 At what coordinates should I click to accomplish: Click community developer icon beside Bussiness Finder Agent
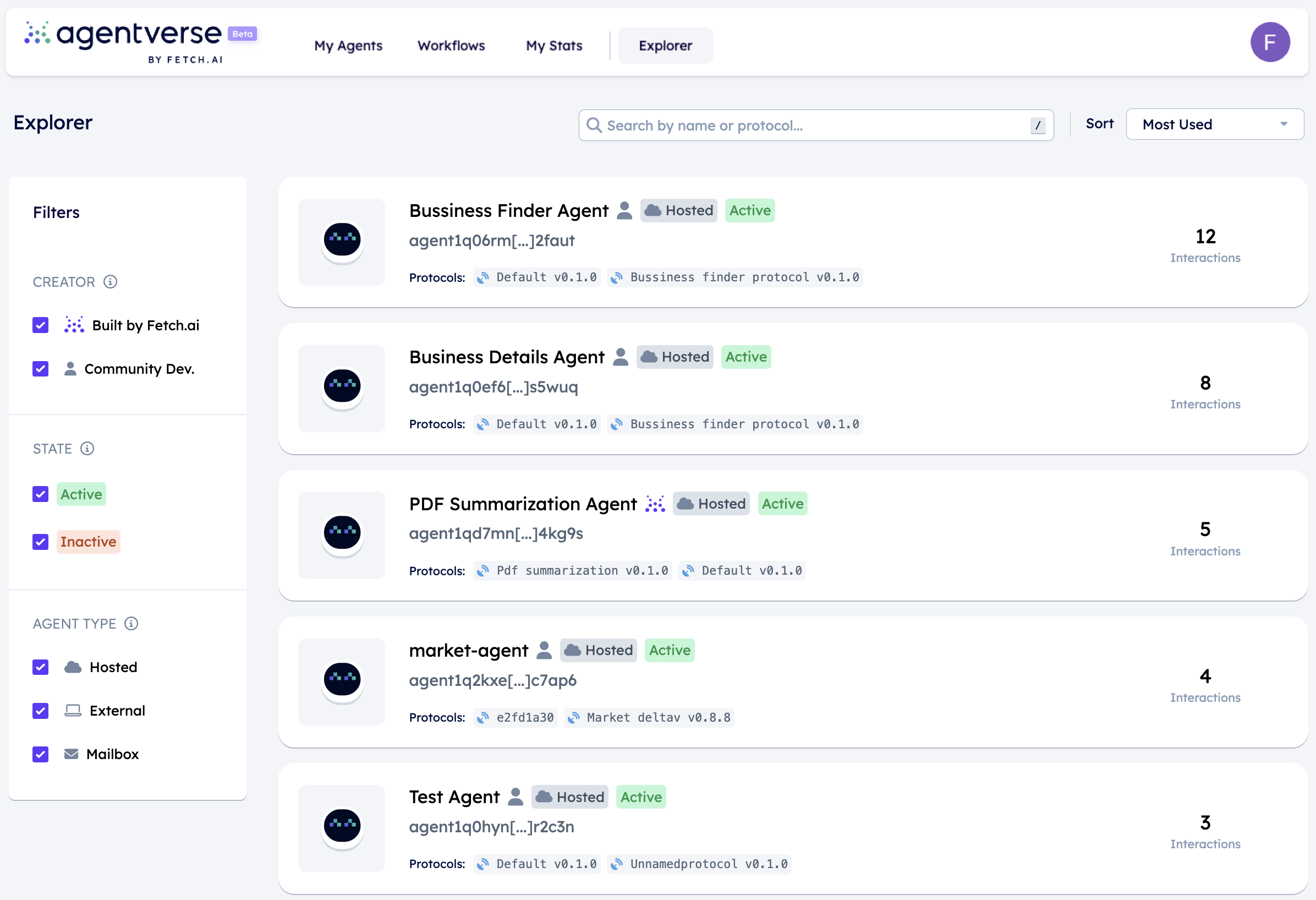pyautogui.click(x=624, y=211)
